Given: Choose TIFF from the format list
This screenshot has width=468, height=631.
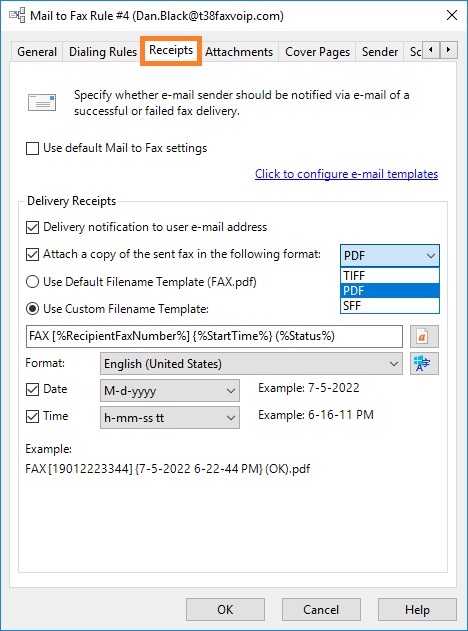Looking at the screenshot, I should [390, 276].
